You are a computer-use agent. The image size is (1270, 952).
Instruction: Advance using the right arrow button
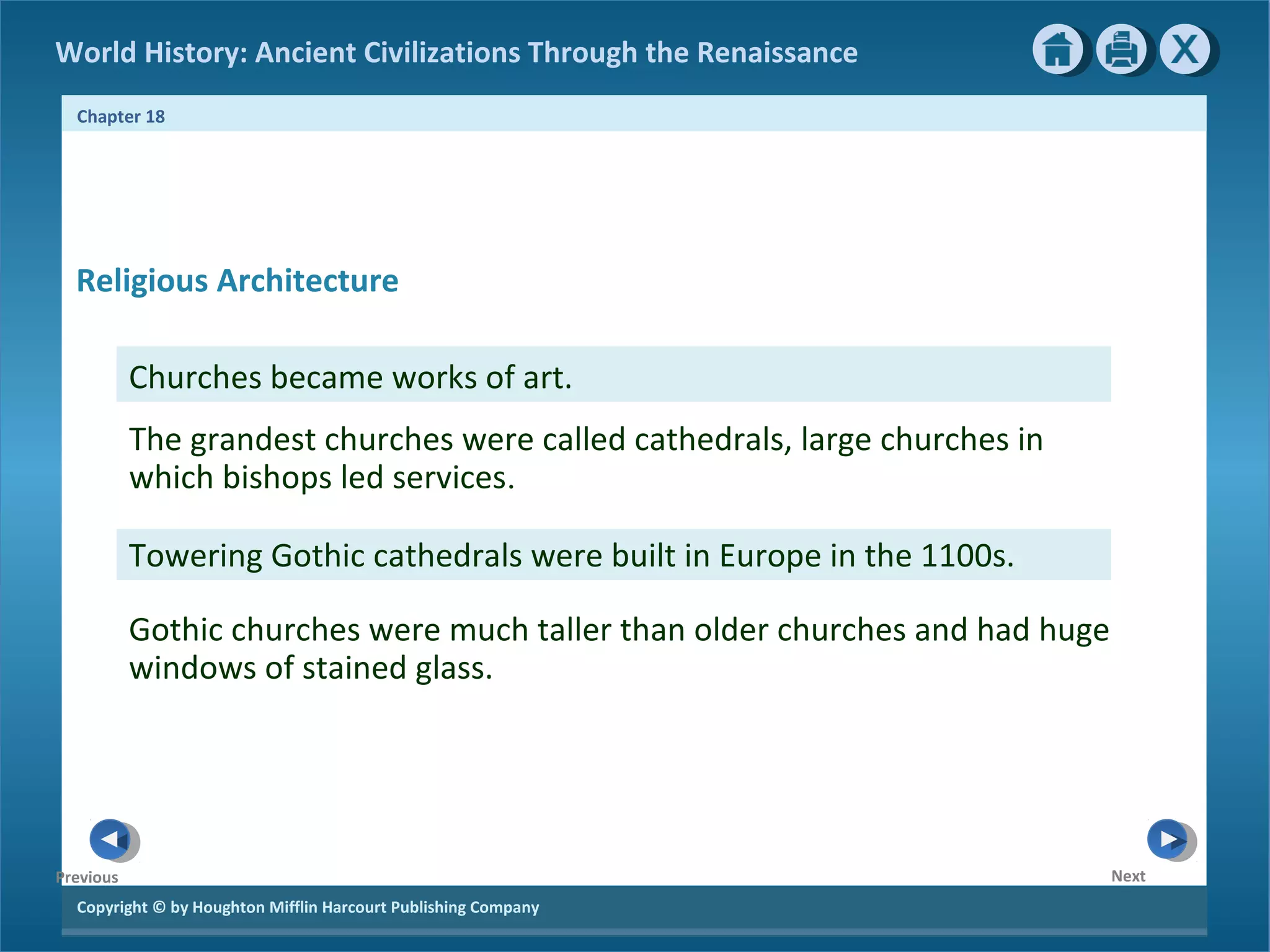tap(1168, 839)
